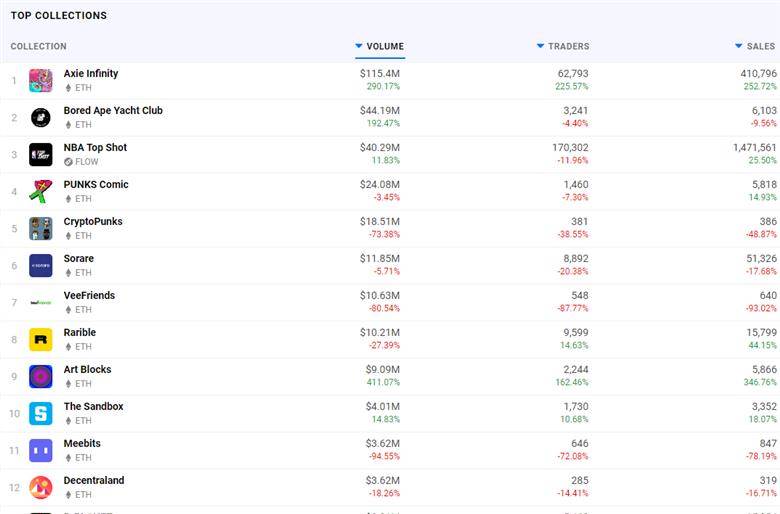
Task: Select the VOLUME column header
Action: tap(385, 46)
